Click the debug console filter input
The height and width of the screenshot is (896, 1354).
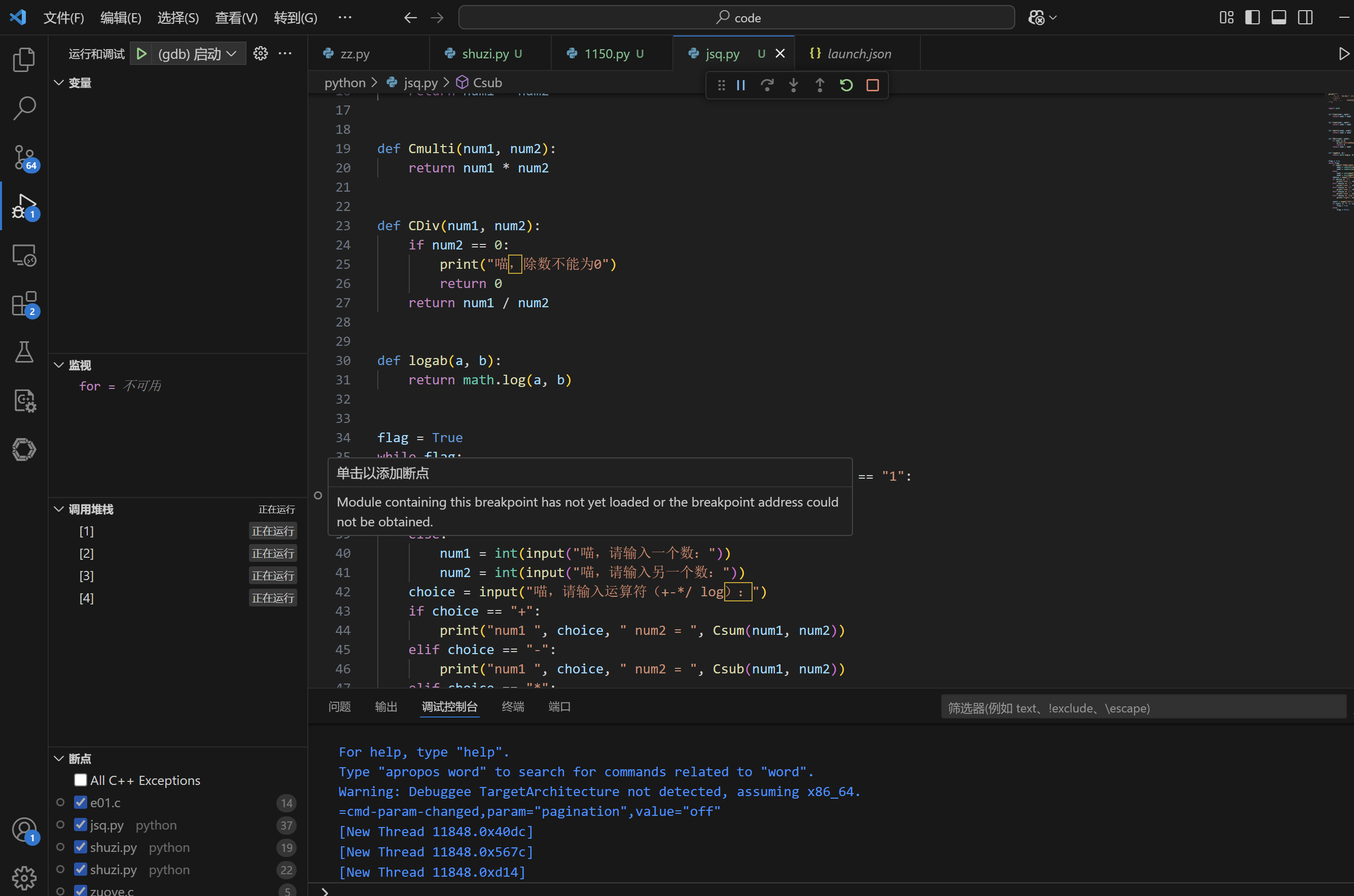click(1143, 708)
